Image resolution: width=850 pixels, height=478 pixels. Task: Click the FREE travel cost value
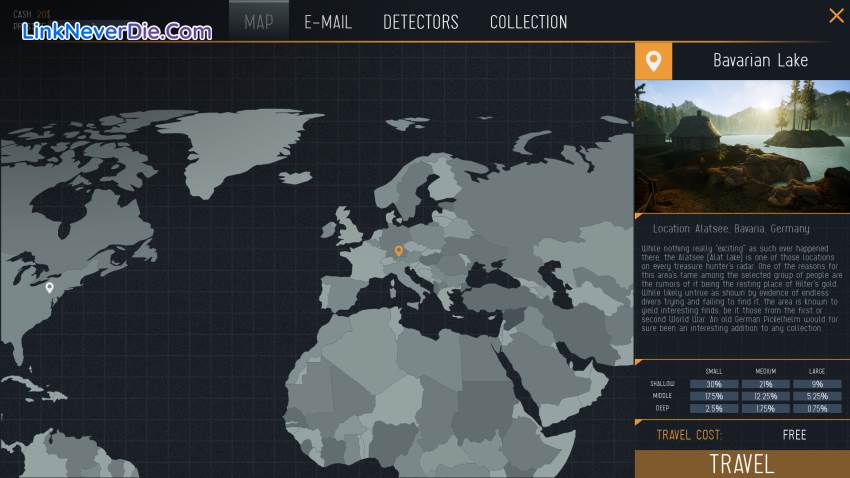coord(794,435)
